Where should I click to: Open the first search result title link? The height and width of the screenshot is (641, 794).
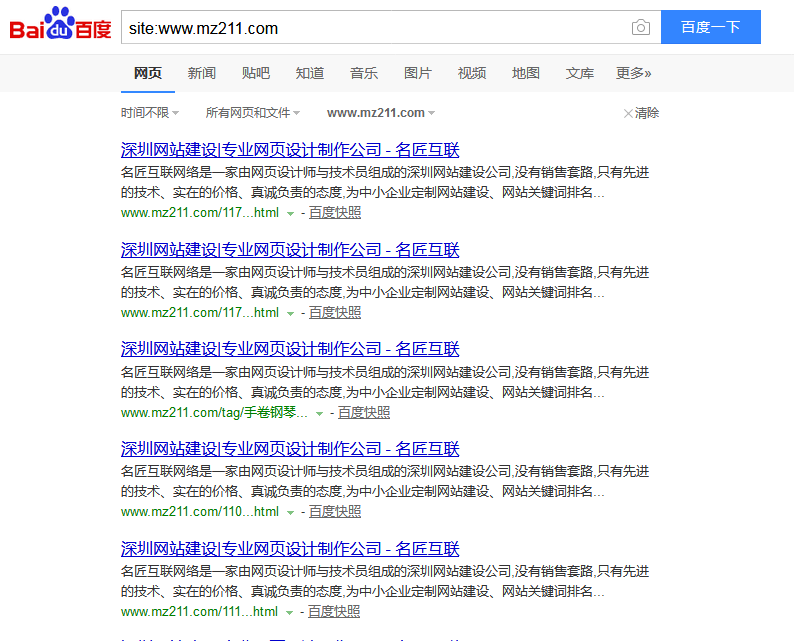290,150
